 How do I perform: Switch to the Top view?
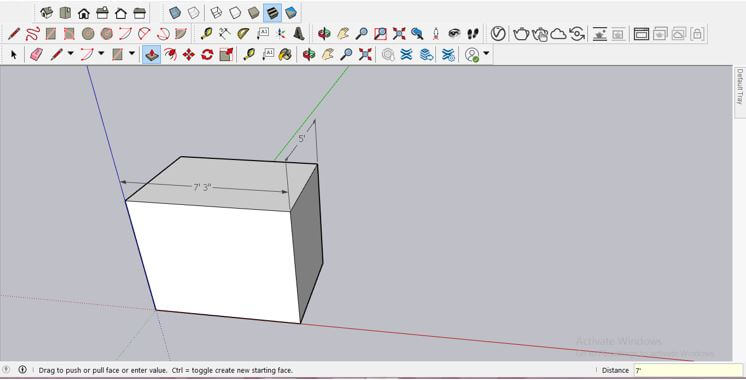[65, 13]
